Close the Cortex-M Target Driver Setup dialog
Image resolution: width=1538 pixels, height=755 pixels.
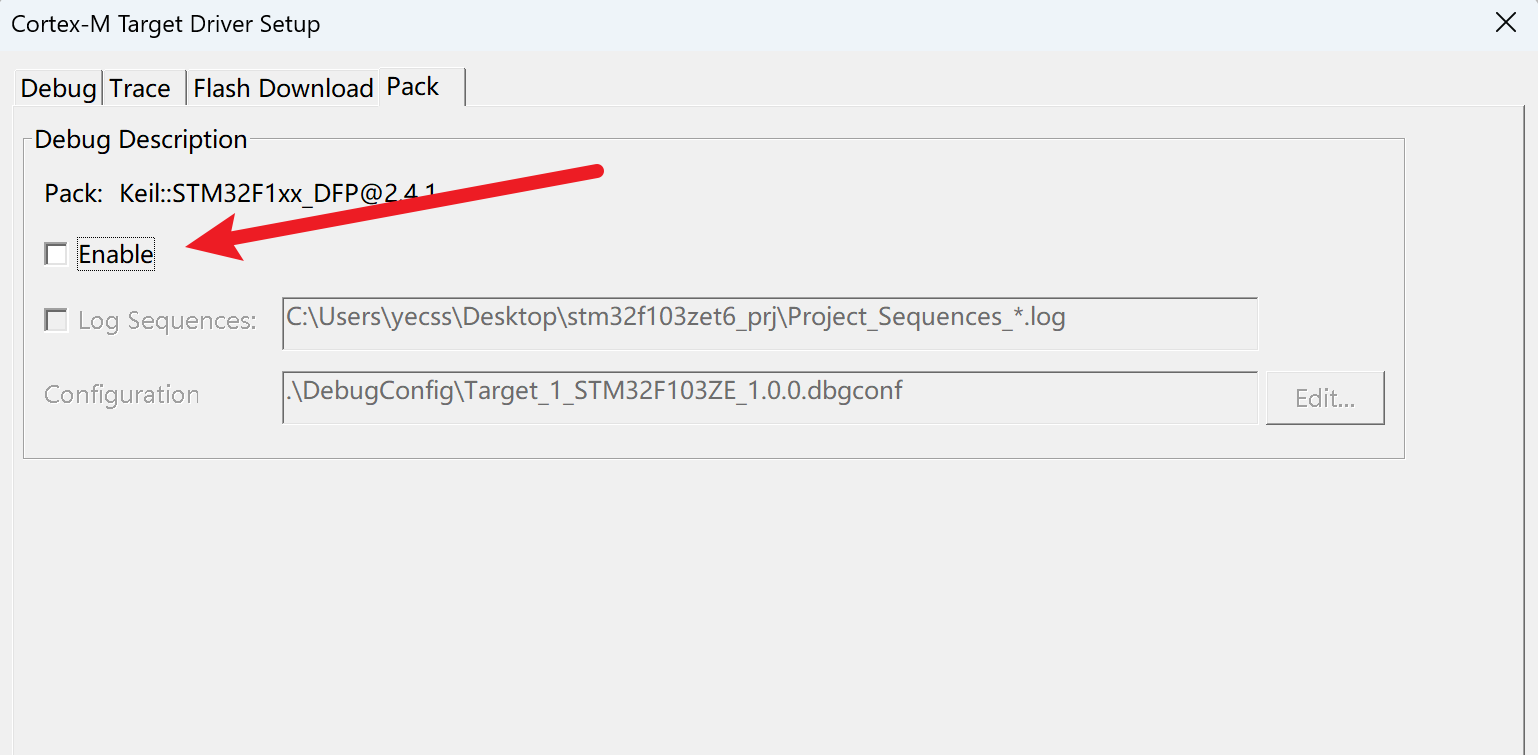[1505, 24]
